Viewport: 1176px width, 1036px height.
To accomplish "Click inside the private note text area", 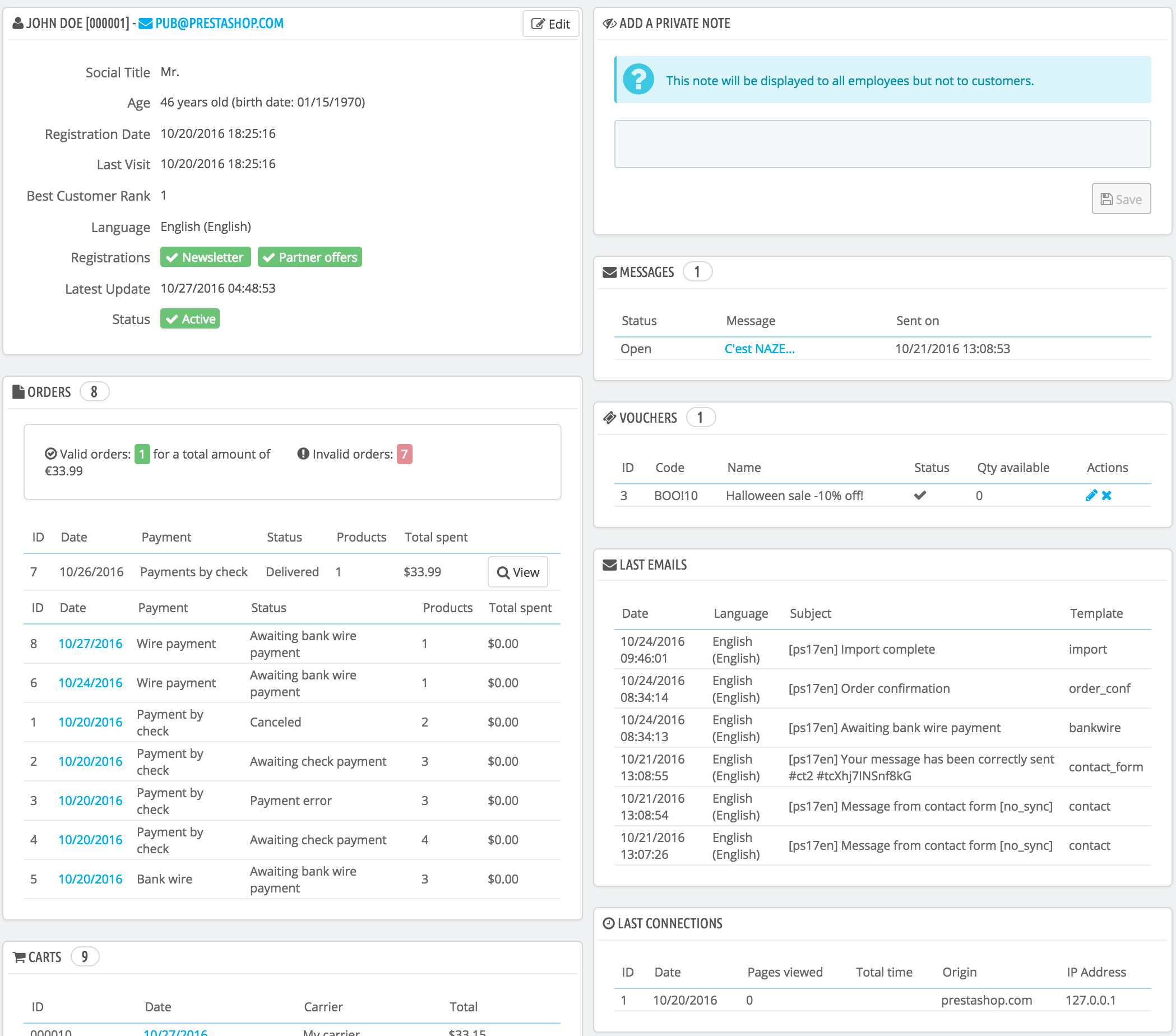I will pyautogui.click(x=882, y=144).
